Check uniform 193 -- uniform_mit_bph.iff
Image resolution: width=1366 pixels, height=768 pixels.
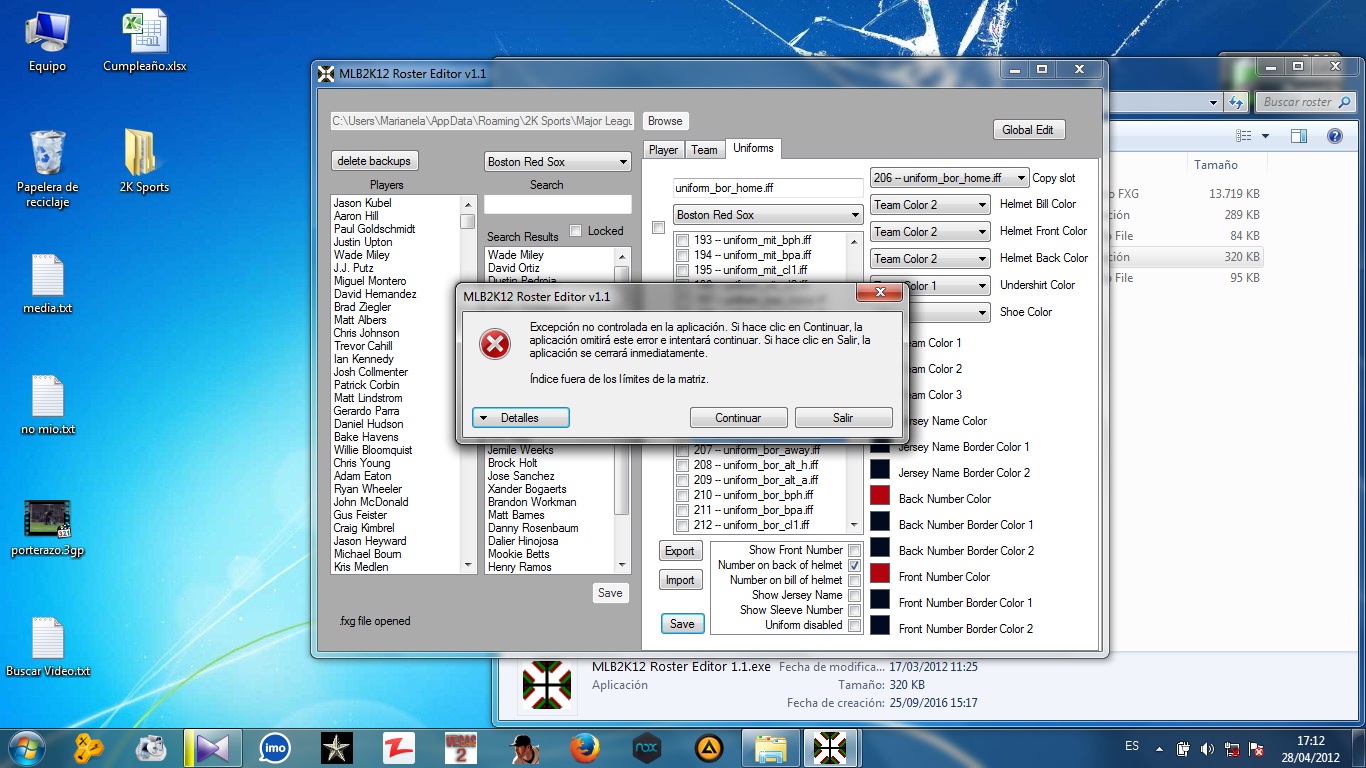pyautogui.click(x=681, y=241)
